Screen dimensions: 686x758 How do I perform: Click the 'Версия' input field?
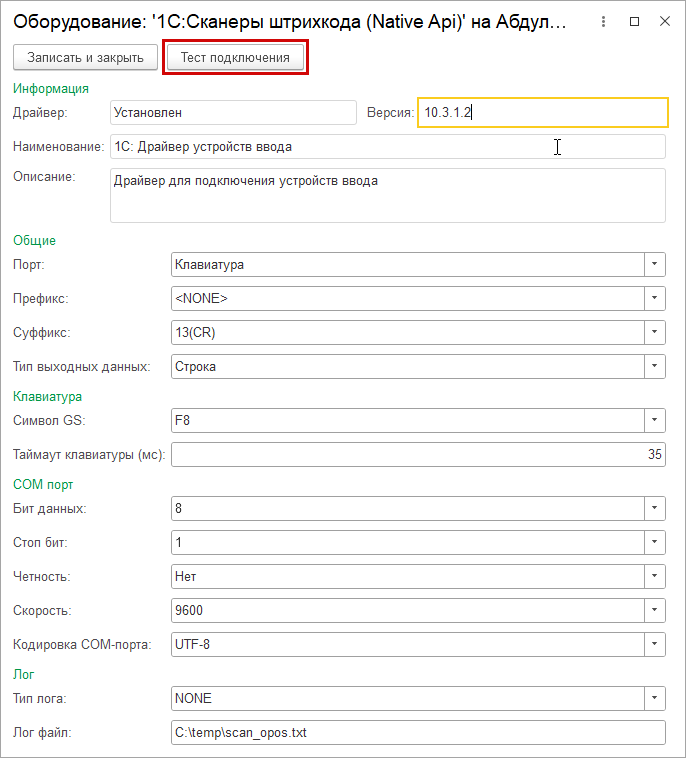pos(542,112)
